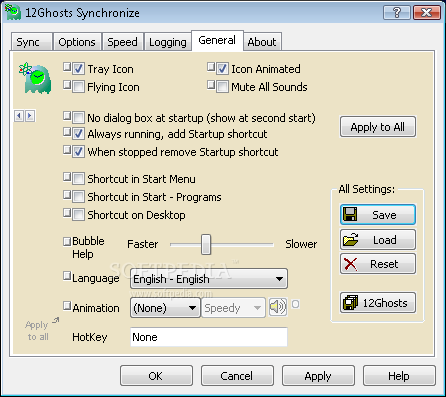Click the right arrow below ghost icon
Screen dimensions: 446x397
(x=30, y=116)
